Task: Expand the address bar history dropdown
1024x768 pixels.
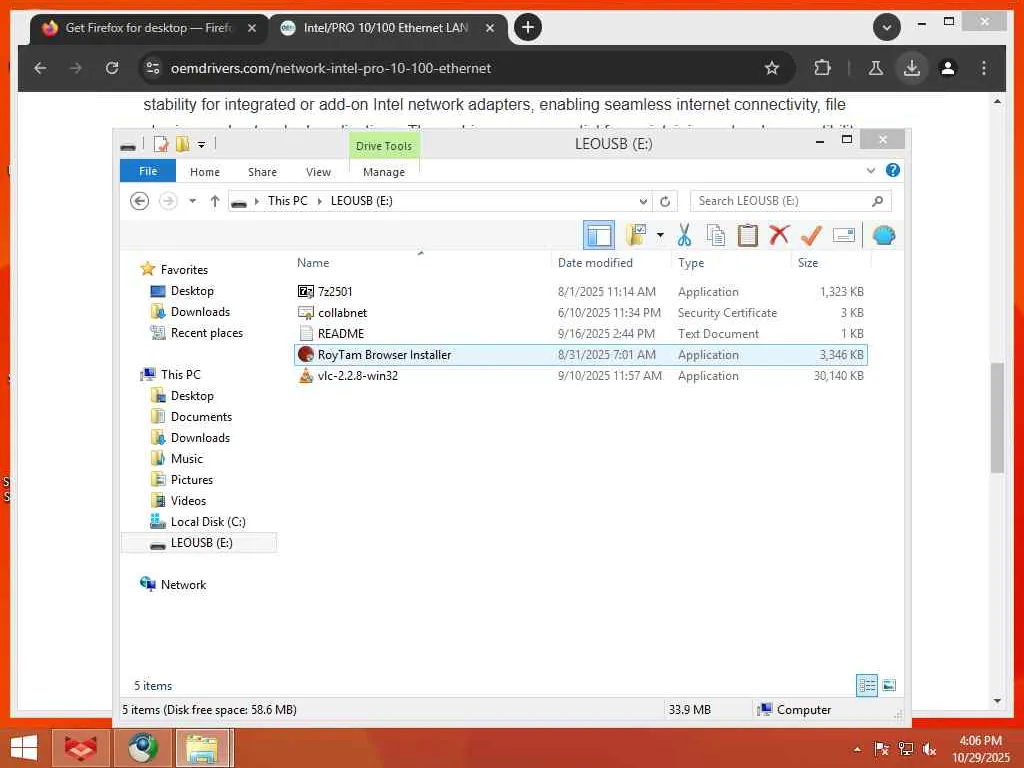Action: click(643, 201)
